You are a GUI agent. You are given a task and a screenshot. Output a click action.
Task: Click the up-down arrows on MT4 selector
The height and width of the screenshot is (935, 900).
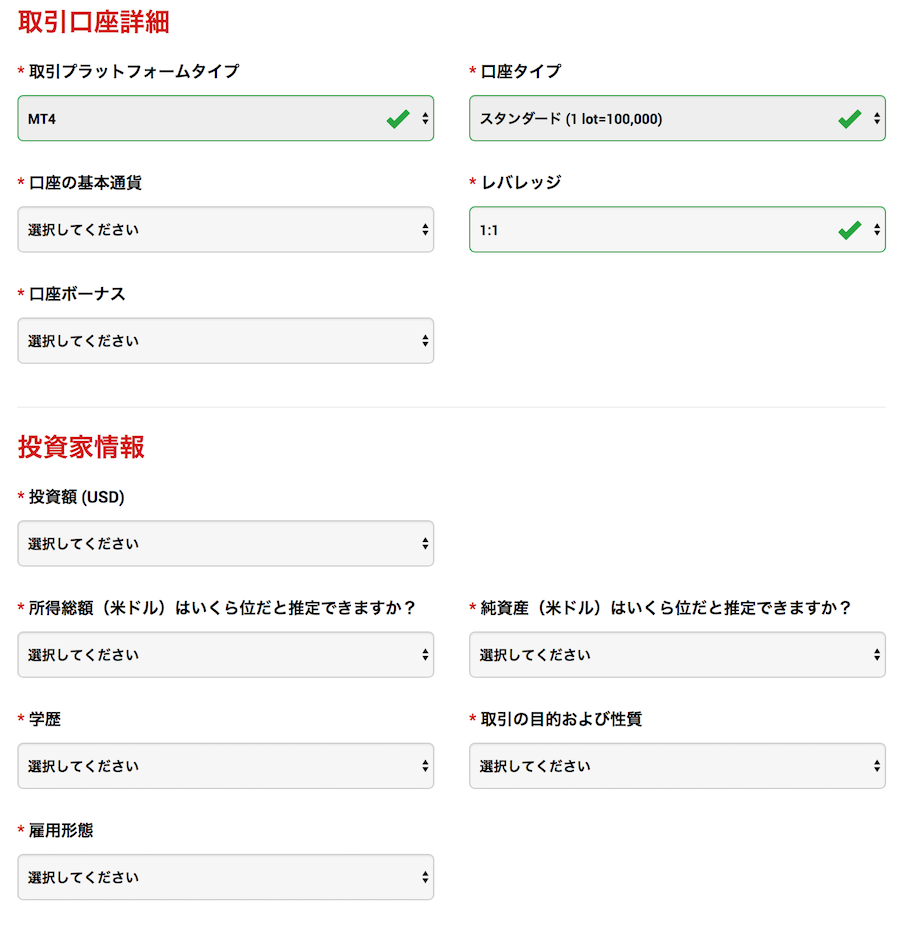coord(425,118)
